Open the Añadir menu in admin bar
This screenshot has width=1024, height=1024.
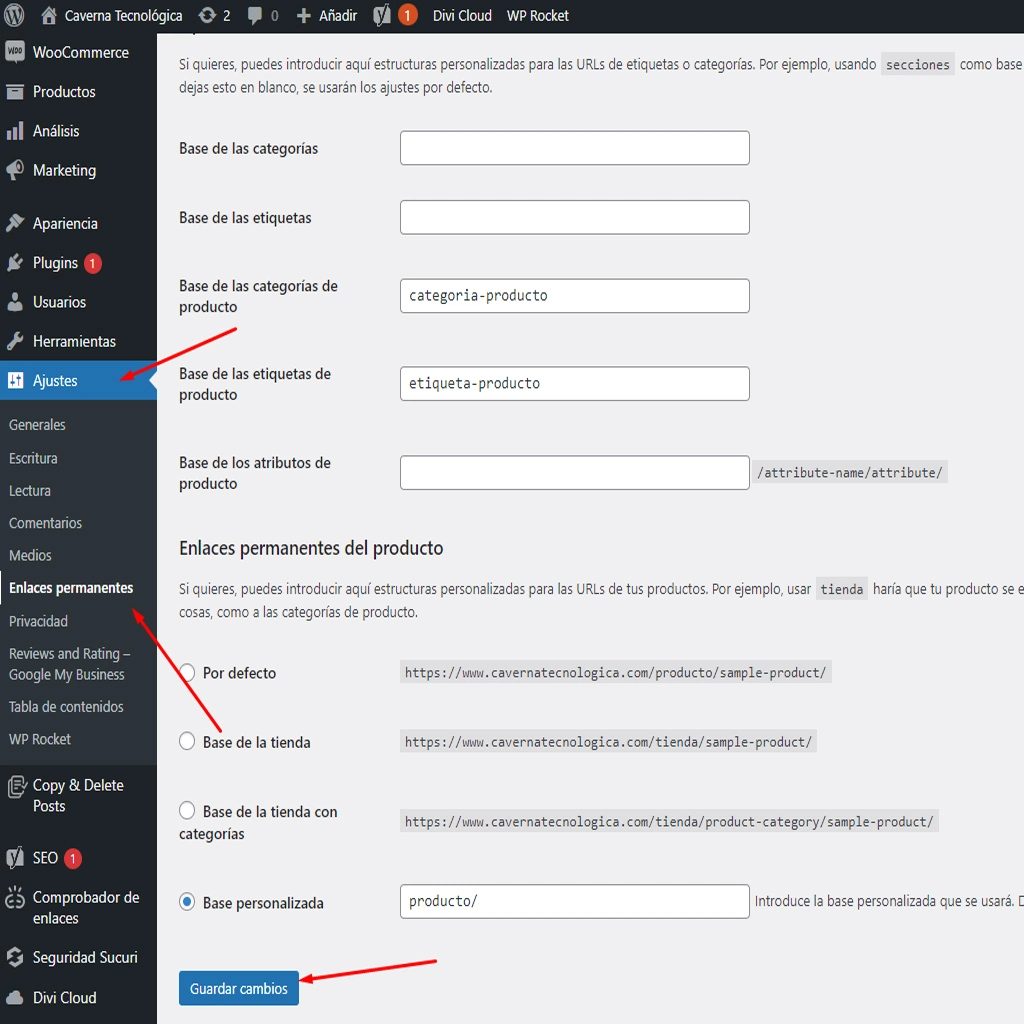tap(327, 16)
